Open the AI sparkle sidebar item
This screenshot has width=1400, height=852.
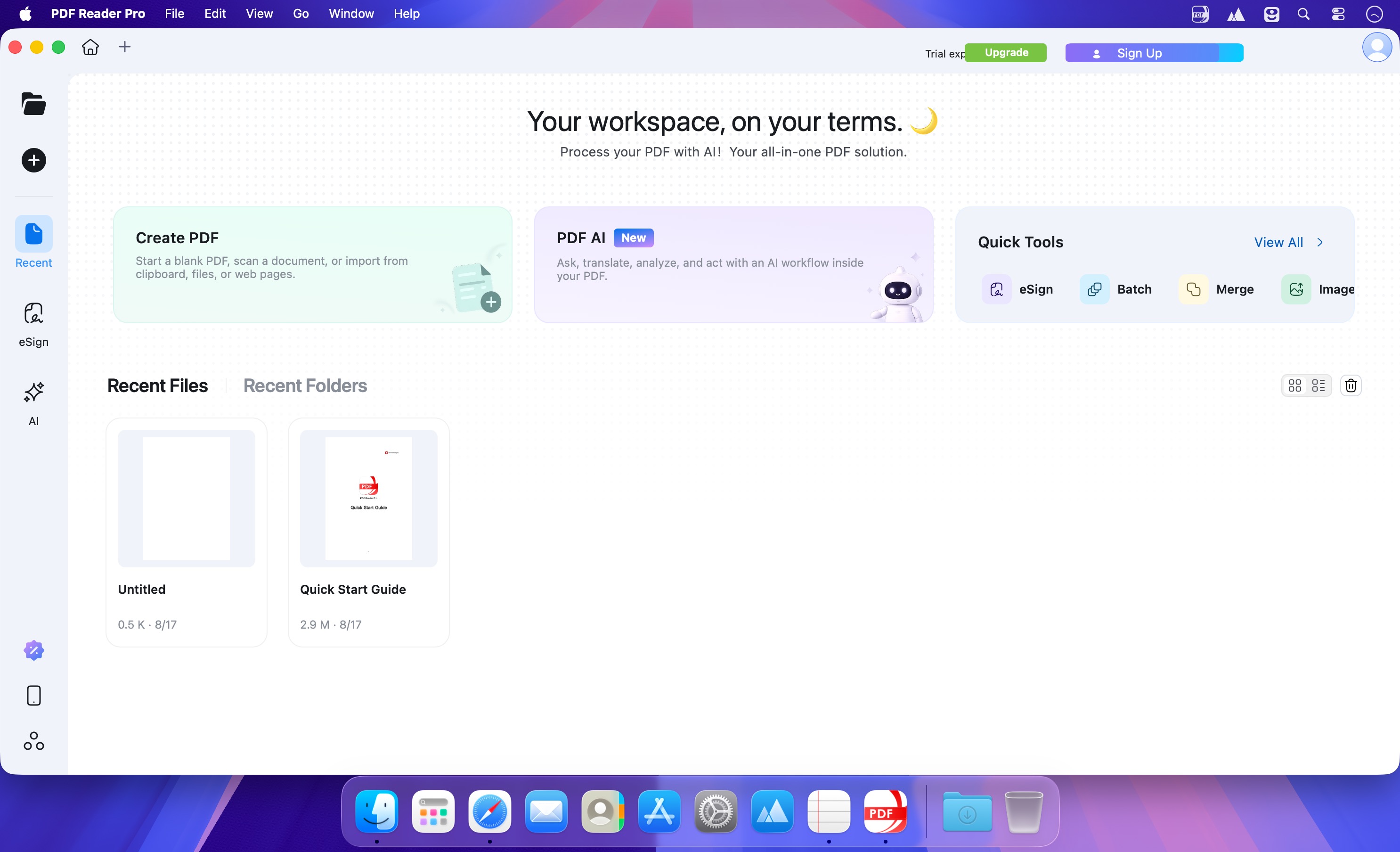(33, 403)
